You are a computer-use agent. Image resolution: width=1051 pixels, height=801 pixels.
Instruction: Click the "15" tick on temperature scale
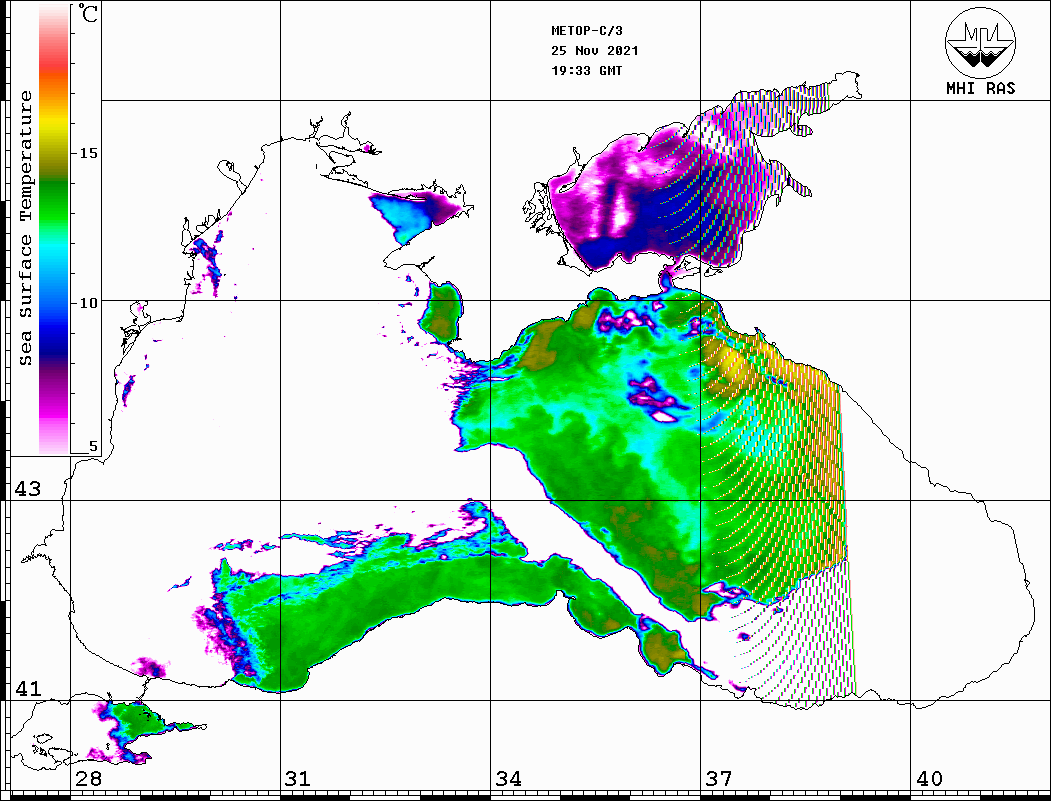88,153
